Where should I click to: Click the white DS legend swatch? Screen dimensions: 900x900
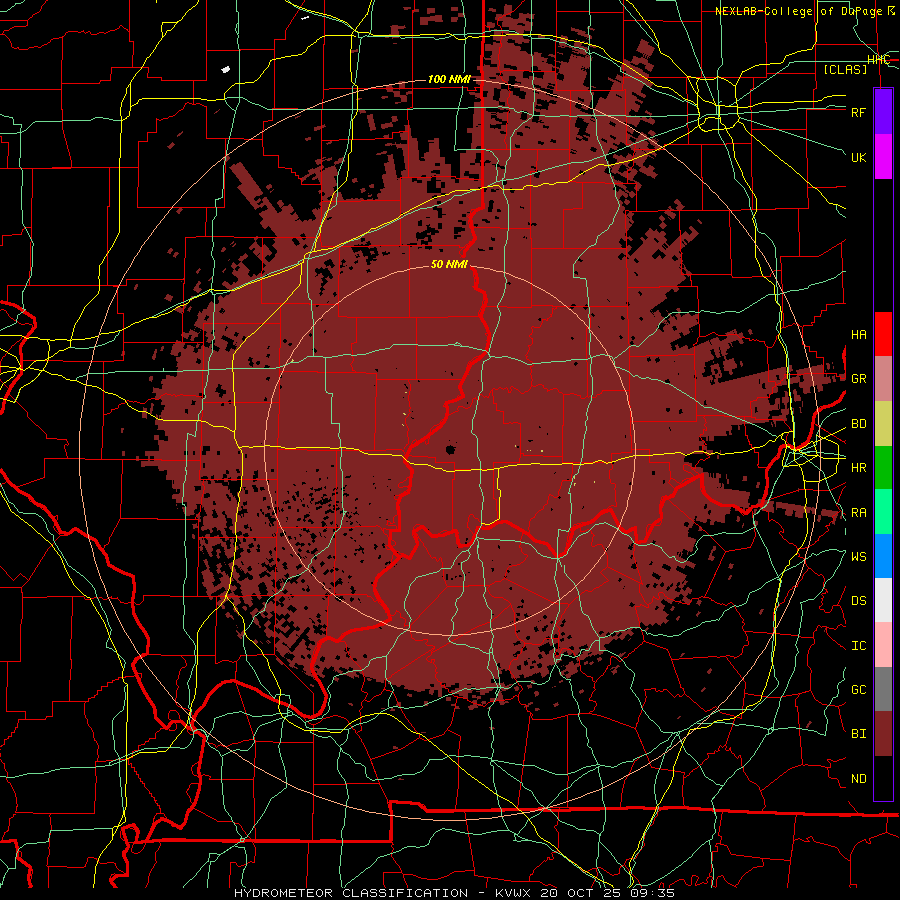click(x=883, y=600)
